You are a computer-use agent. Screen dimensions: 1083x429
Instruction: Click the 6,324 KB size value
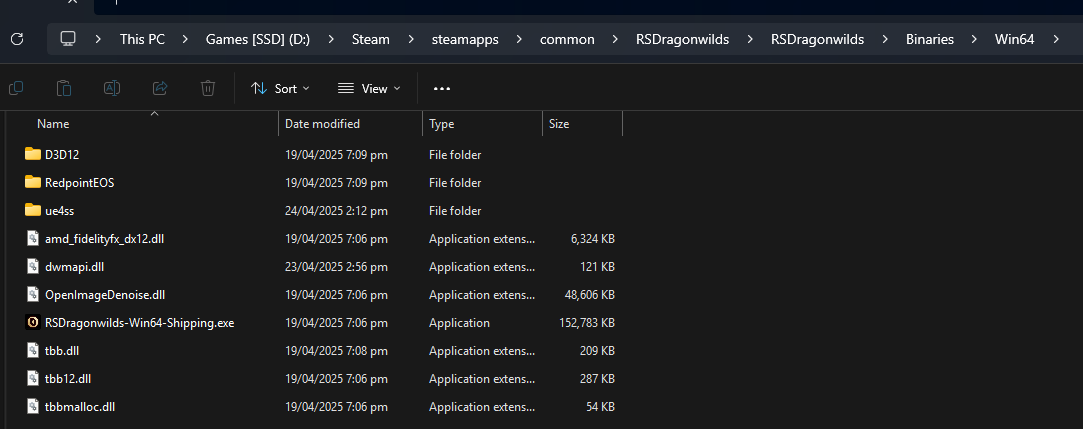pyautogui.click(x=592, y=238)
